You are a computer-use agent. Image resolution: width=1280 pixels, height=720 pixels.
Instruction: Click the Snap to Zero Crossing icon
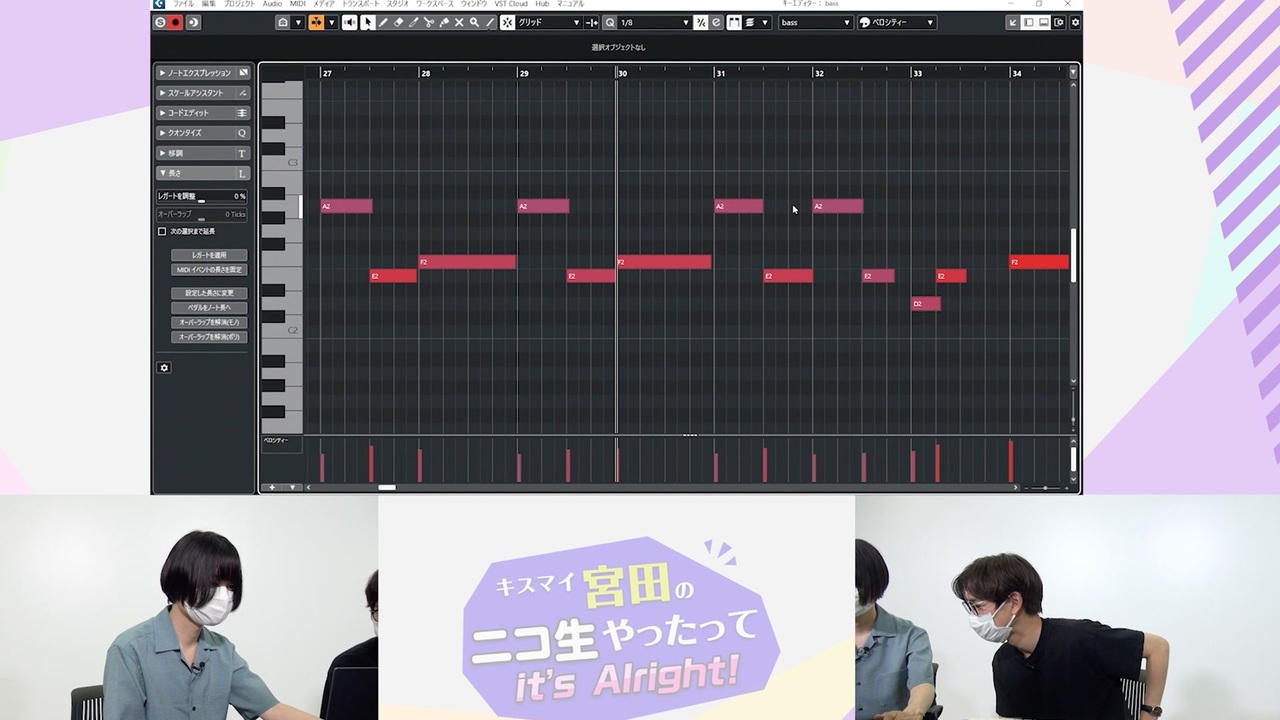(592, 22)
